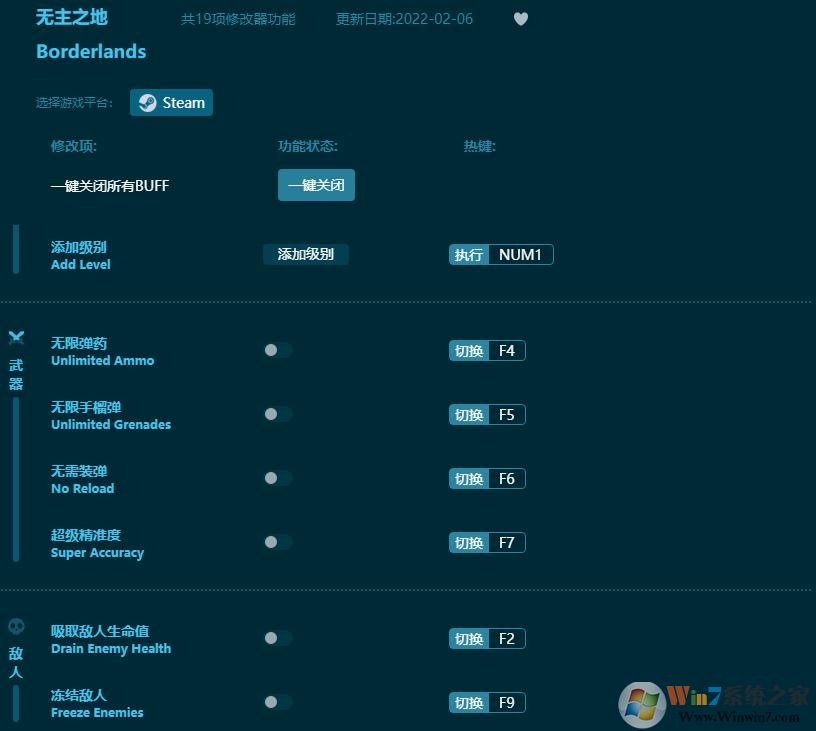The image size is (816, 731).
Task: Enable the Unlimited Grenades (无限手榴弹) toggle
Action: click(277, 414)
